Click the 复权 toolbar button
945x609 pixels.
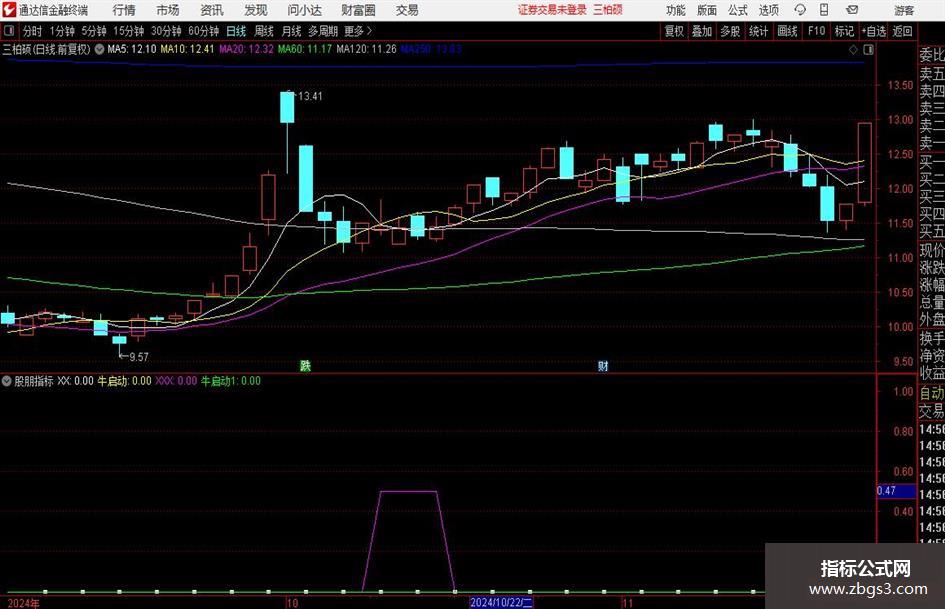674,31
